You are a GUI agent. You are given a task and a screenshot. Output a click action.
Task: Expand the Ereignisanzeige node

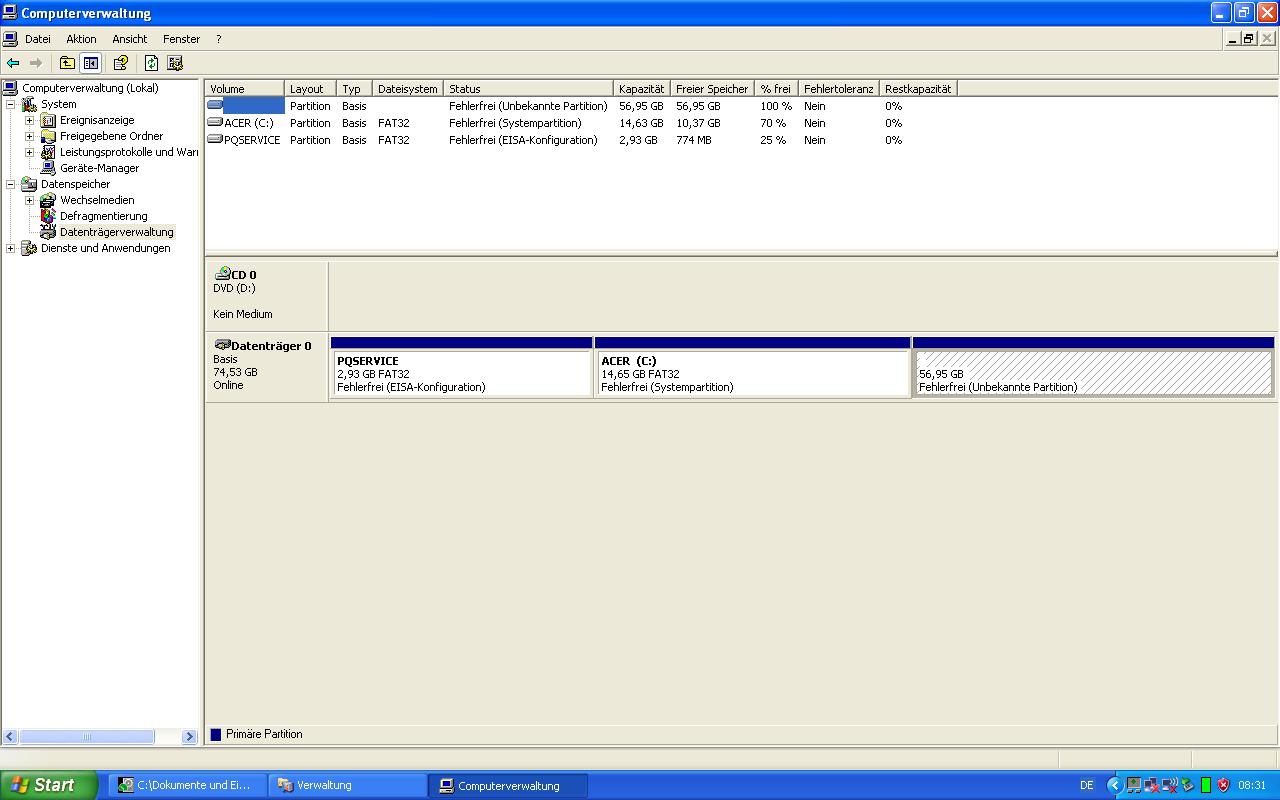pos(30,120)
